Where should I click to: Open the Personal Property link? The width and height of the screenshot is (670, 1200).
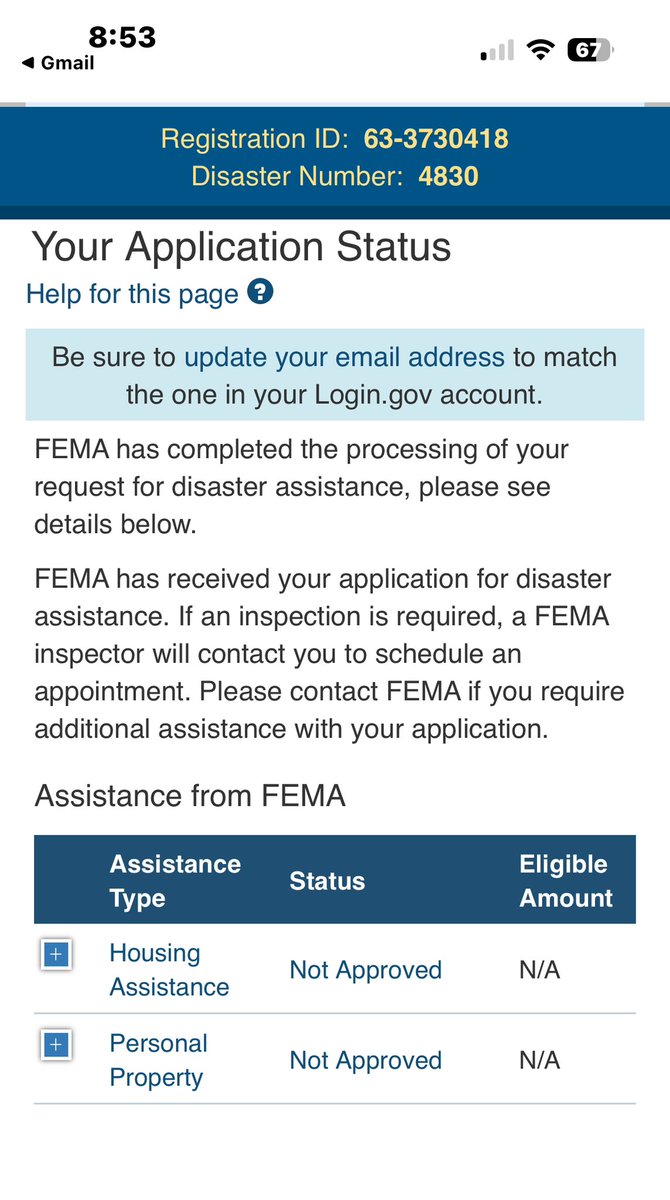pyautogui.click(x=158, y=1060)
